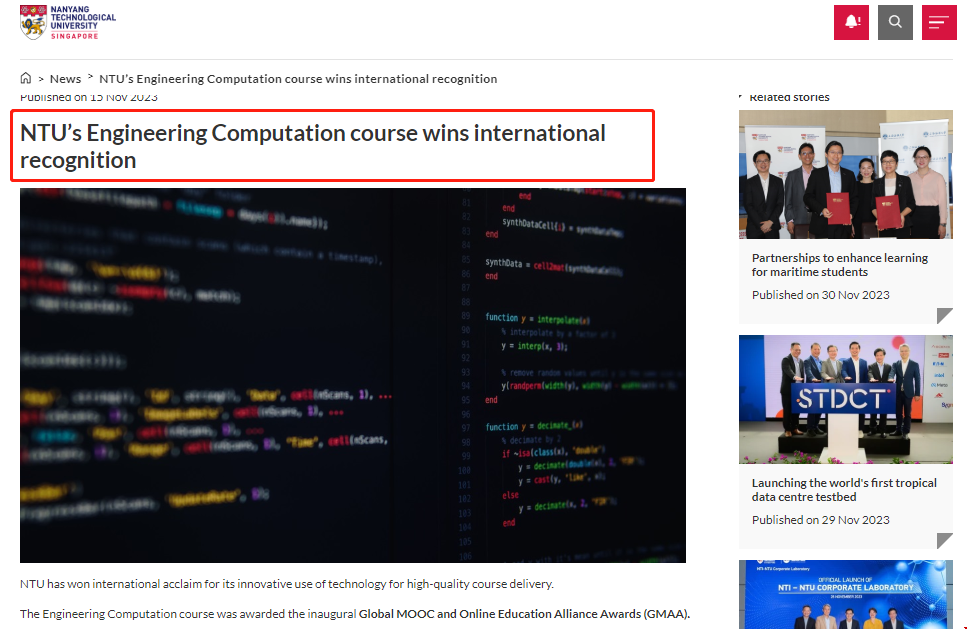The width and height of the screenshot is (967, 629).
Task: Open the hamburger navigation menu
Action: click(939, 21)
